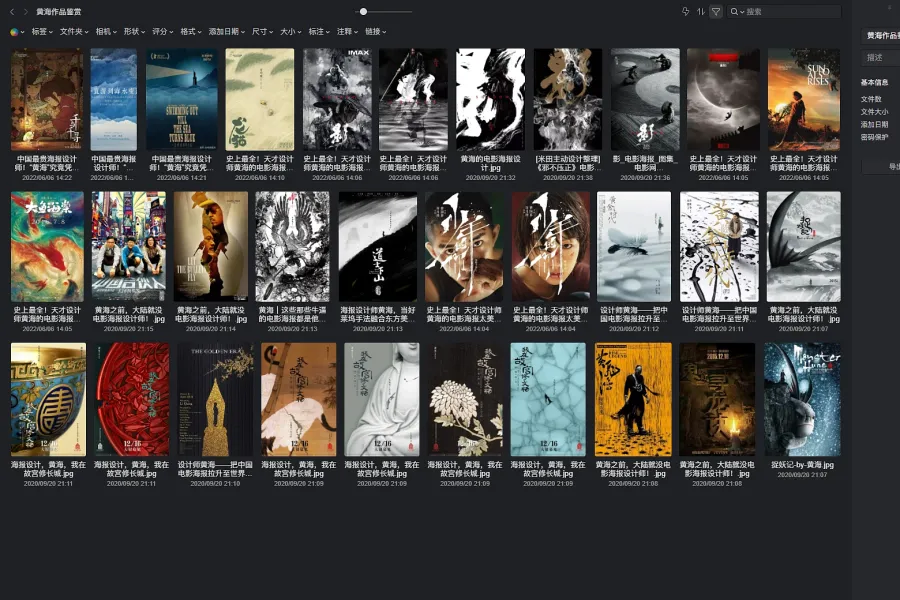Open the 链接 filter dropdown
The width and height of the screenshot is (900, 600).
pos(375,32)
